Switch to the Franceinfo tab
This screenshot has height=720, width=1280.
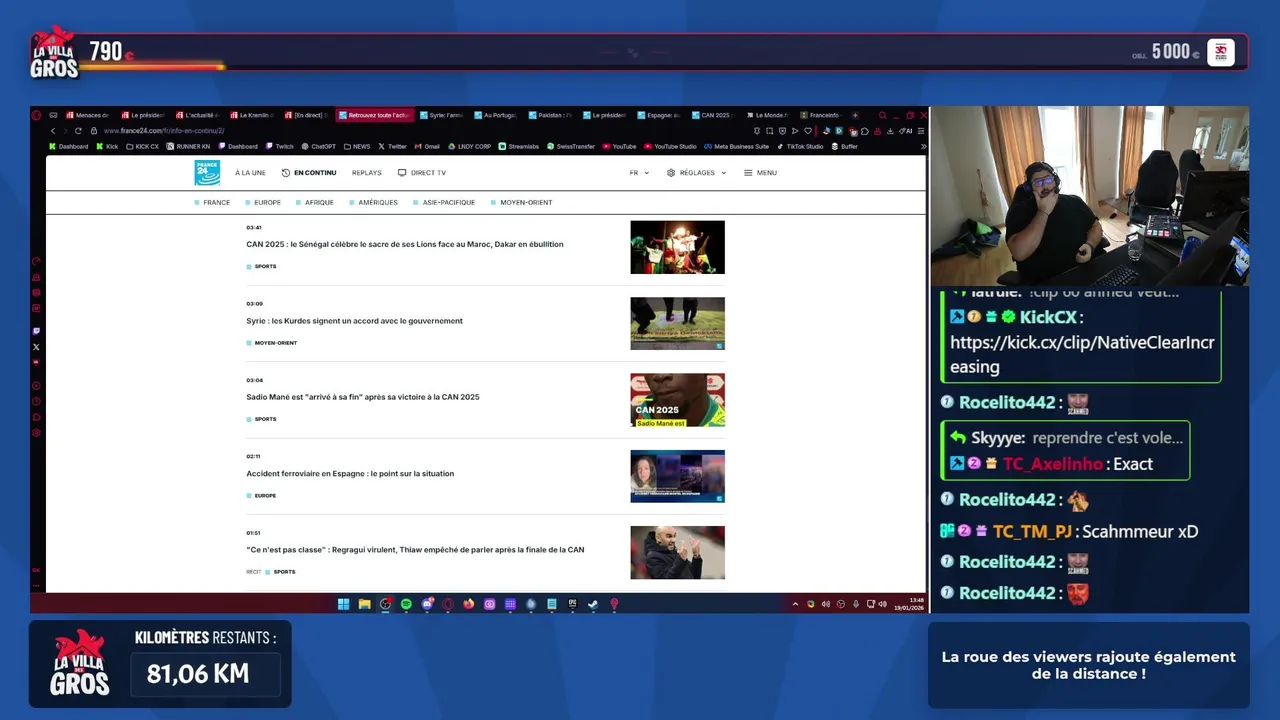[x=820, y=115]
